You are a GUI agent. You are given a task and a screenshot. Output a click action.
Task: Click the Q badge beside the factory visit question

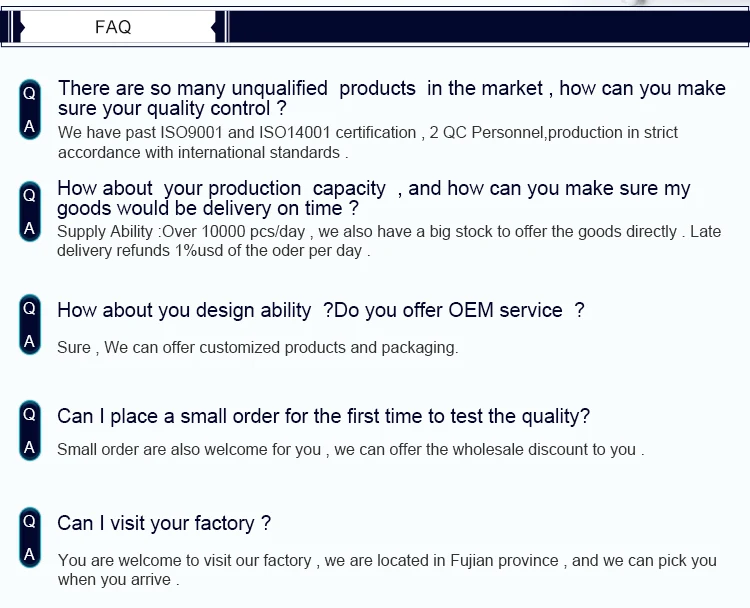click(x=29, y=521)
